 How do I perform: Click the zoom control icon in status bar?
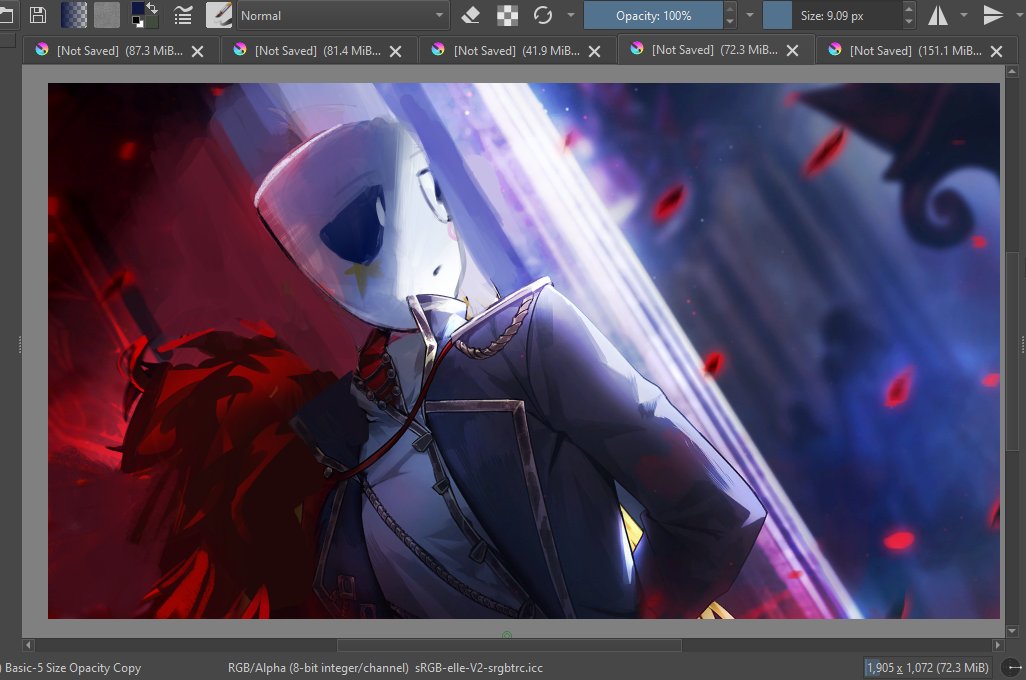pyautogui.click(x=1012, y=668)
